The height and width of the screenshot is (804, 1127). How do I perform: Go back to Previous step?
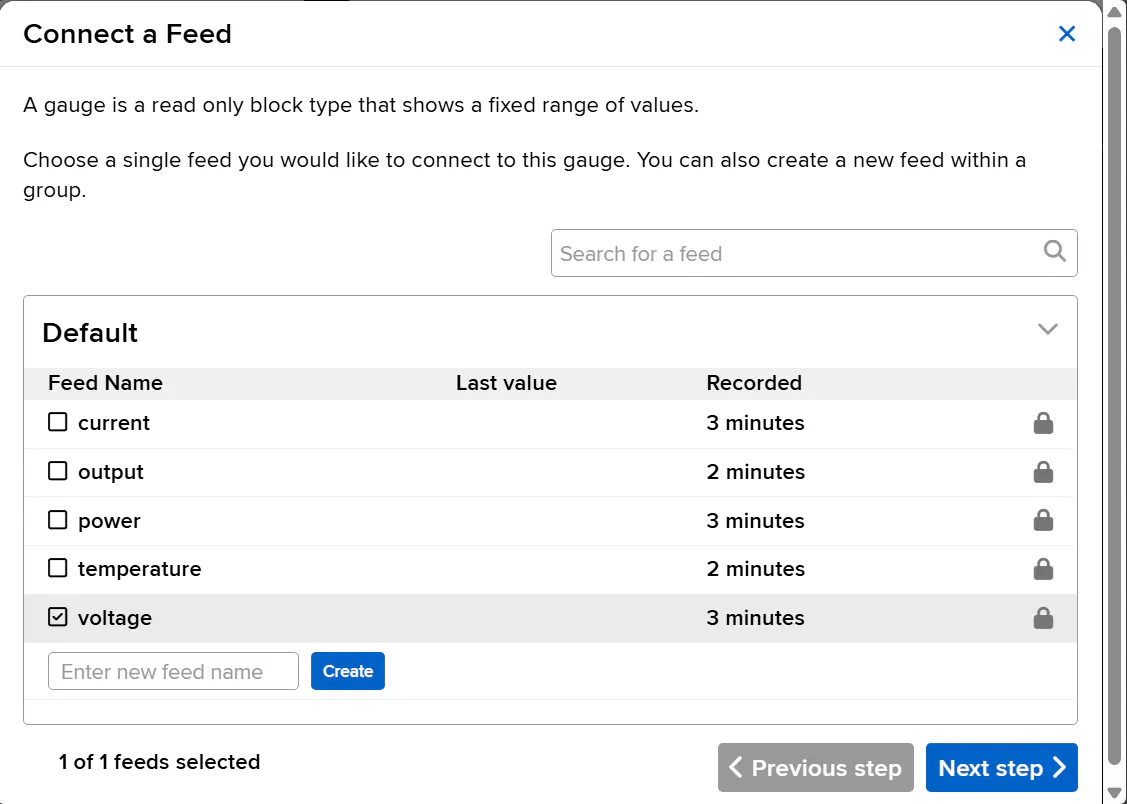[816, 767]
